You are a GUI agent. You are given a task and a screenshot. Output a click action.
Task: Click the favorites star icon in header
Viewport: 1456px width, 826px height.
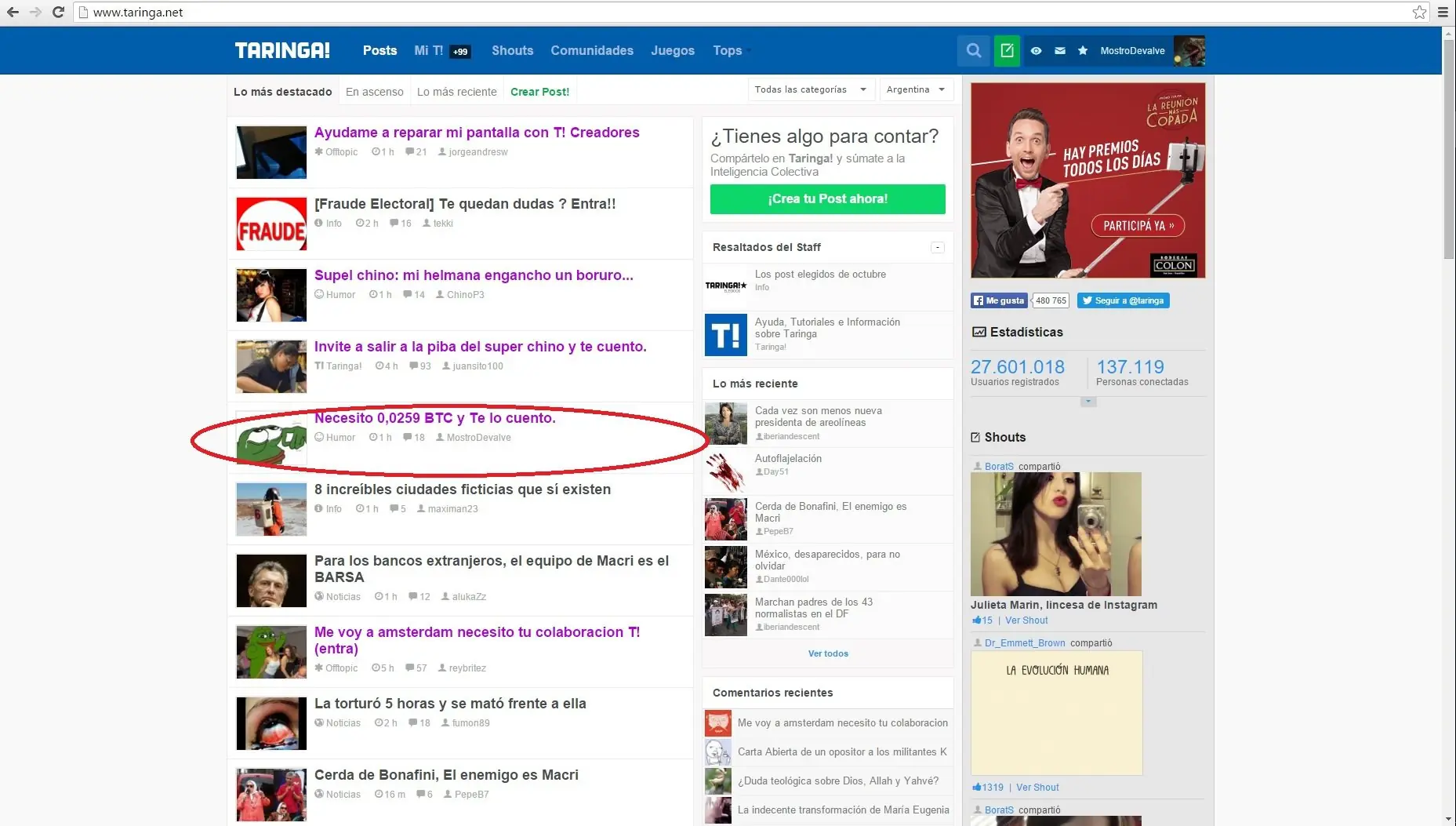pos(1083,51)
